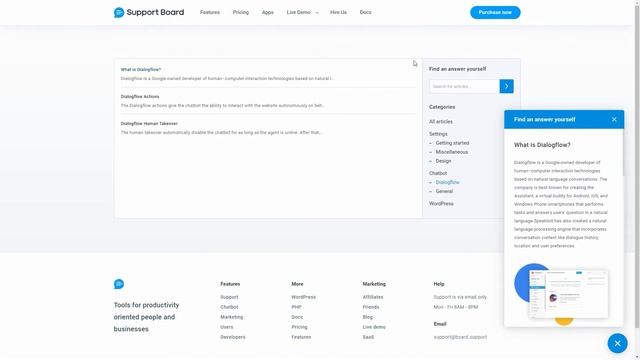This screenshot has width=640, height=360.
Task: Open the footer Features link under More
Action: (301, 337)
